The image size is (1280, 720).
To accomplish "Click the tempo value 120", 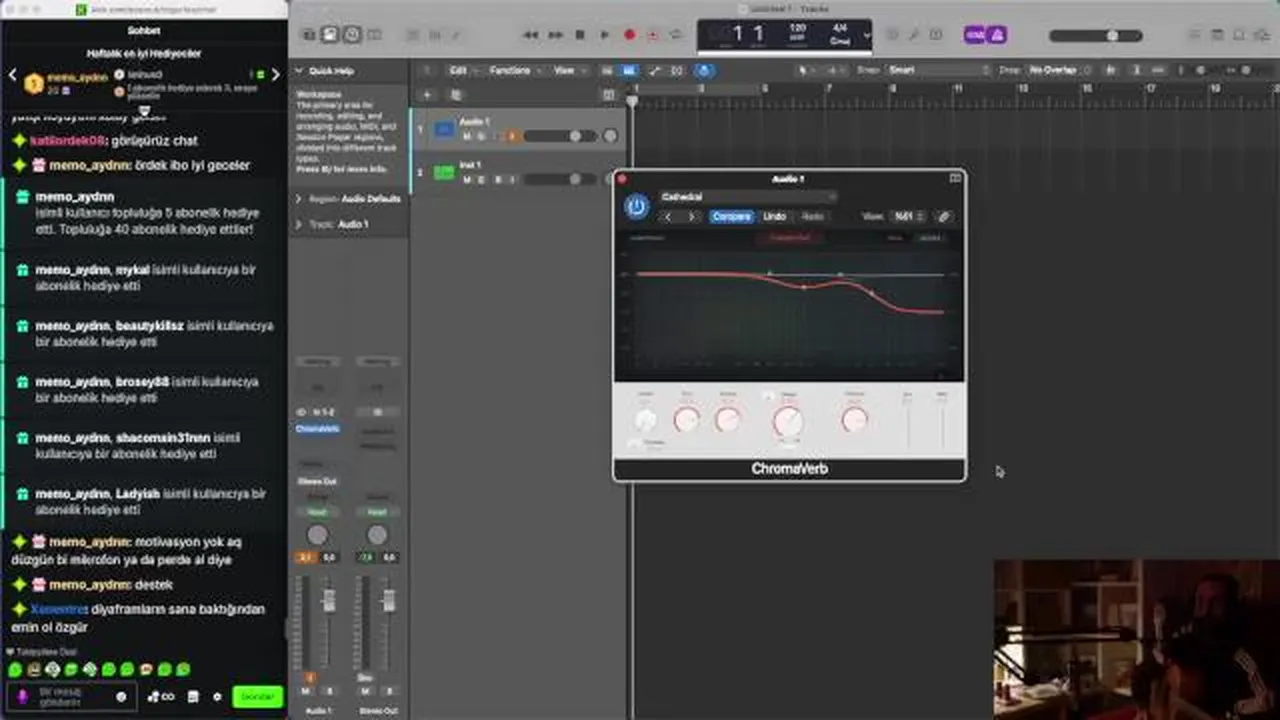I will coord(798,28).
